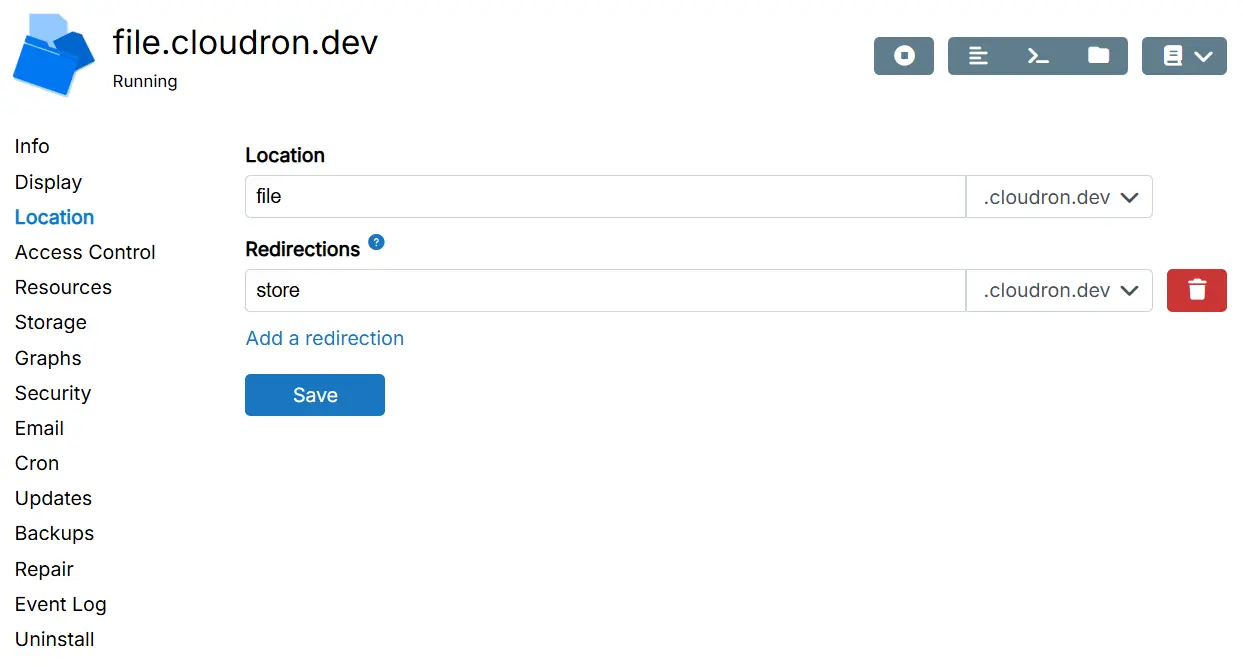Open the documentation book dropdown
This screenshot has width=1243, height=667.
coord(1184,56)
